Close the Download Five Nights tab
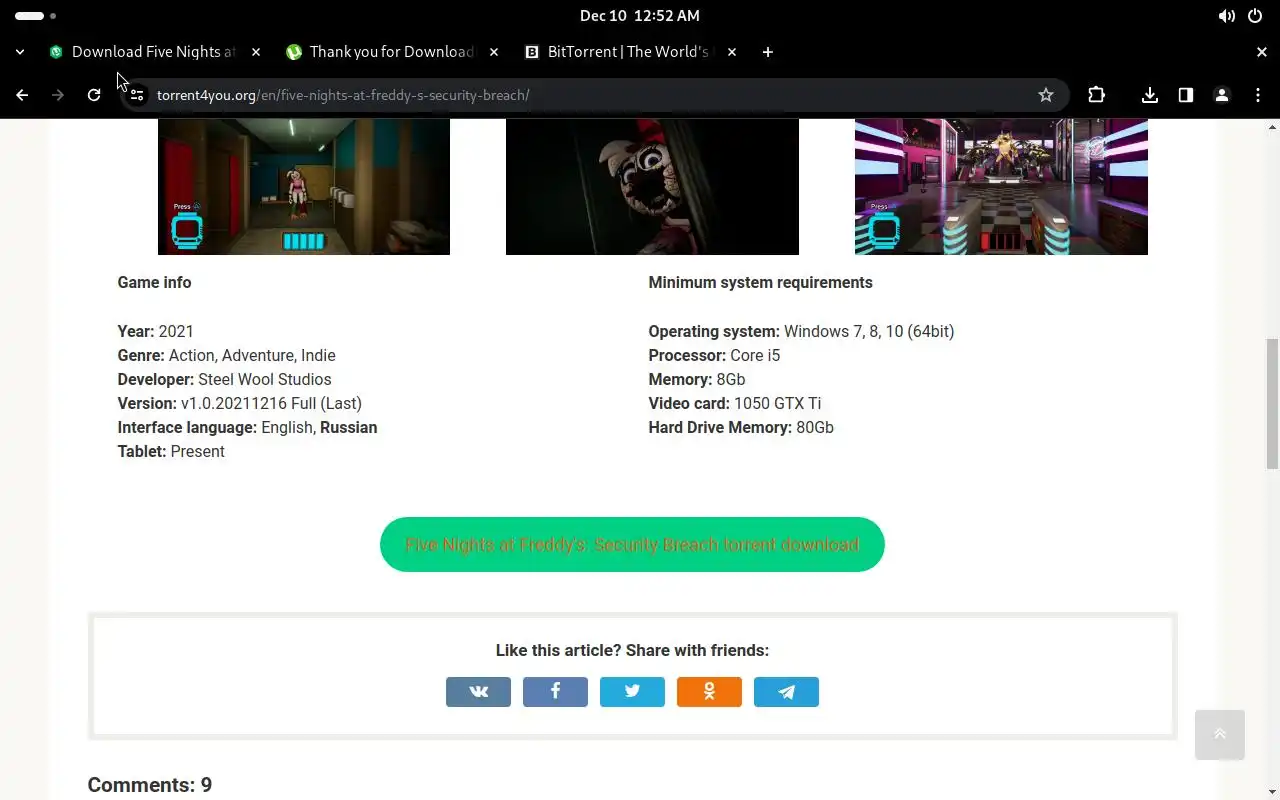The image size is (1280, 800). pyautogui.click(x=256, y=52)
